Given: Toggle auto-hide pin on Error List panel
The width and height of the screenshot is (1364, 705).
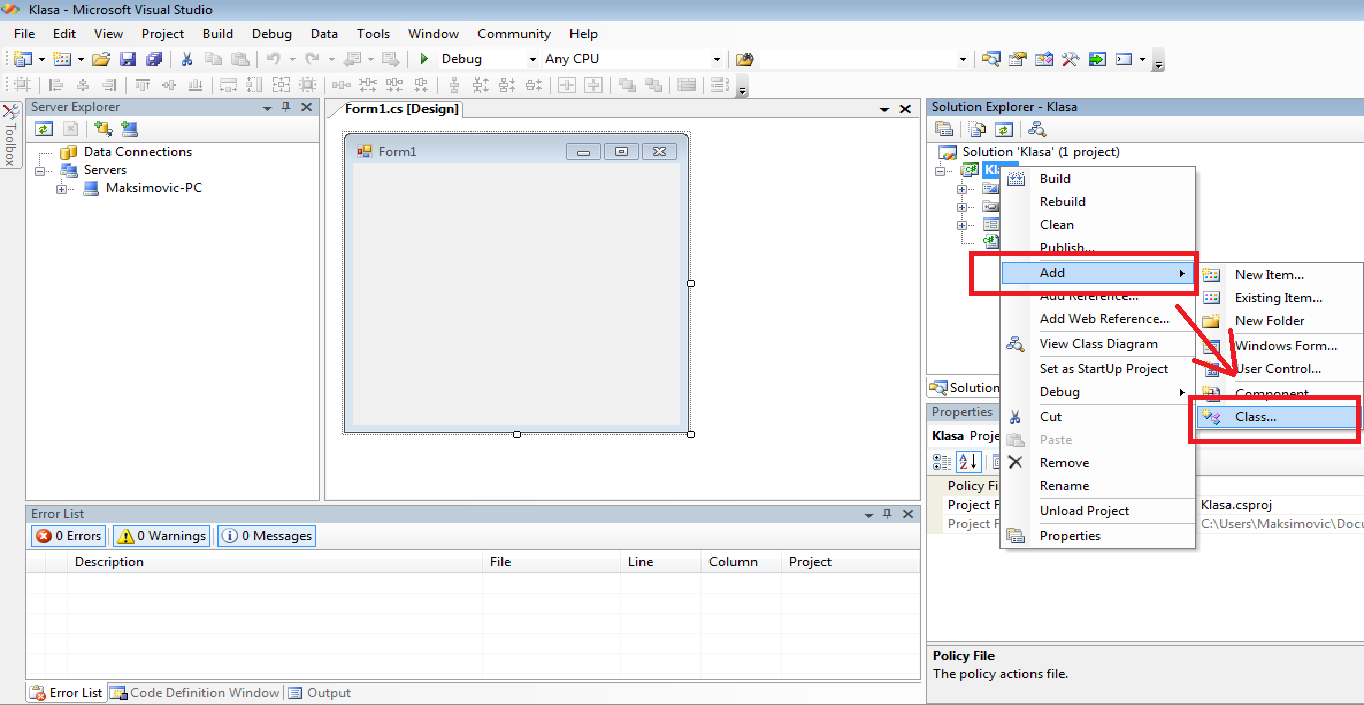Looking at the screenshot, I should click(x=886, y=514).
